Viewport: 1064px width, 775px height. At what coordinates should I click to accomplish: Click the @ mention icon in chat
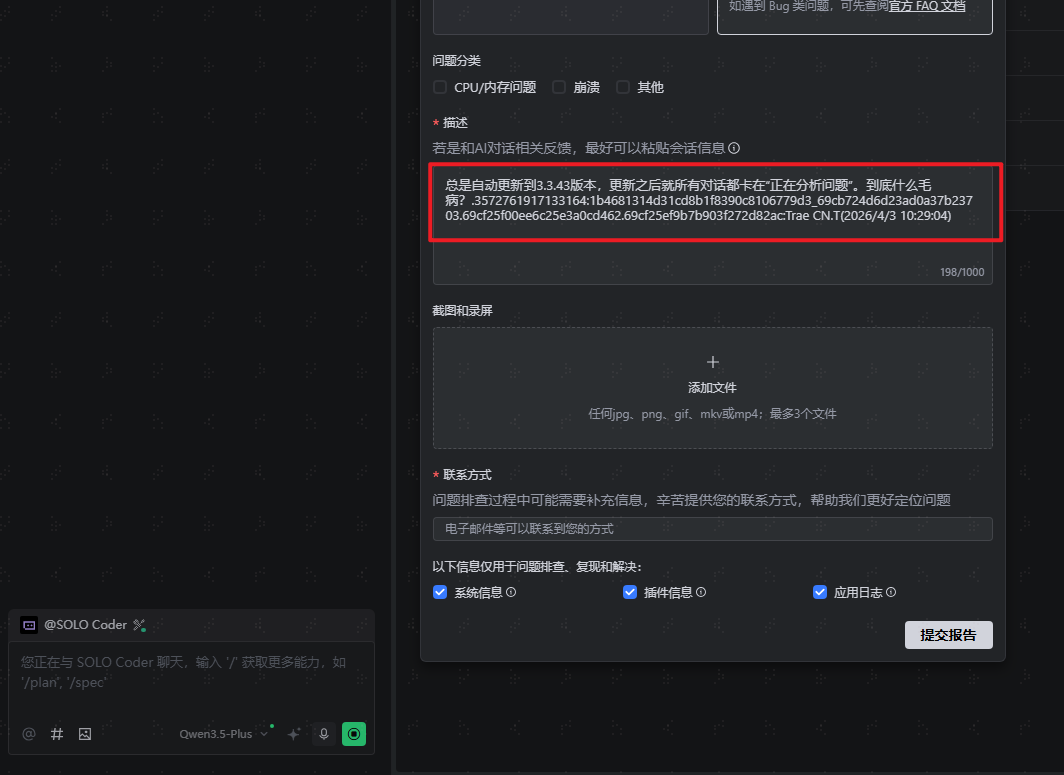point(29,734)
